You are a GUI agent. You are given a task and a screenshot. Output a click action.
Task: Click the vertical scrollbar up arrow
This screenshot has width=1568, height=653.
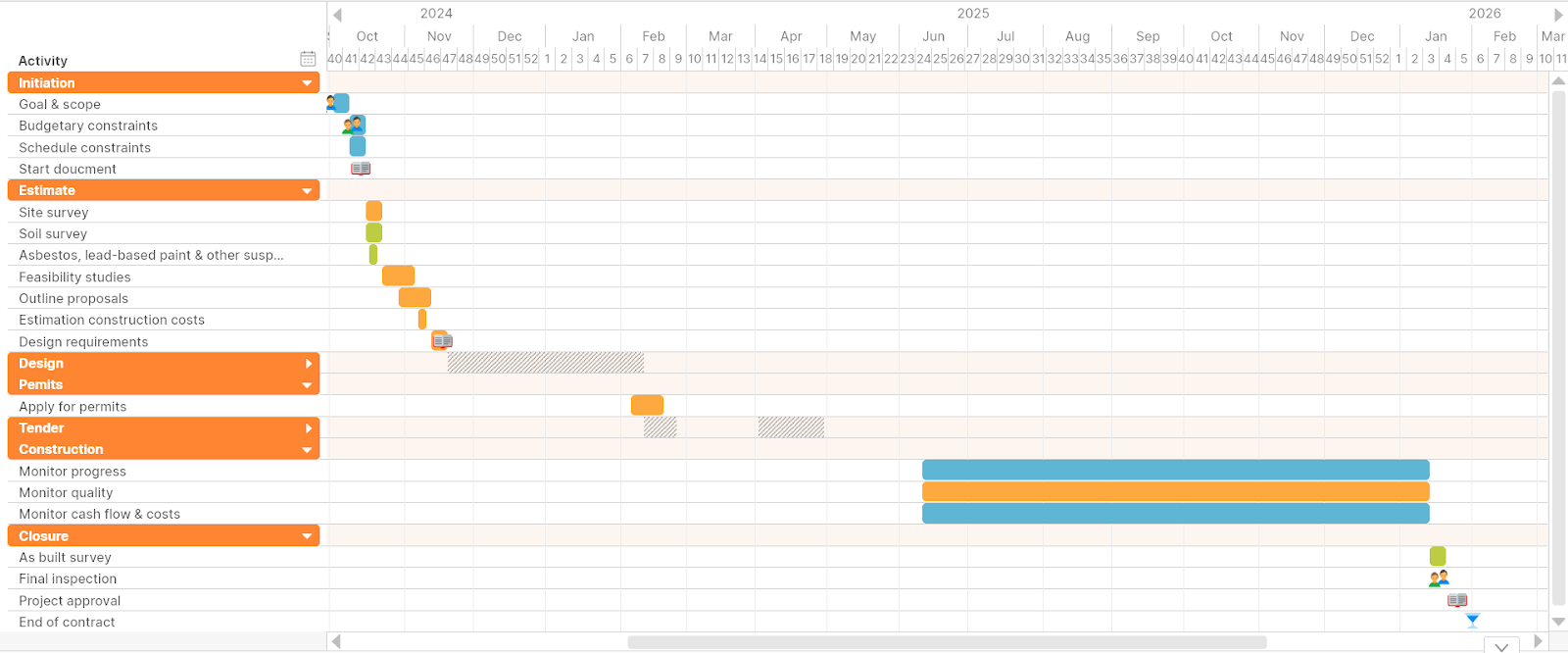click(x=1558, y=81)
